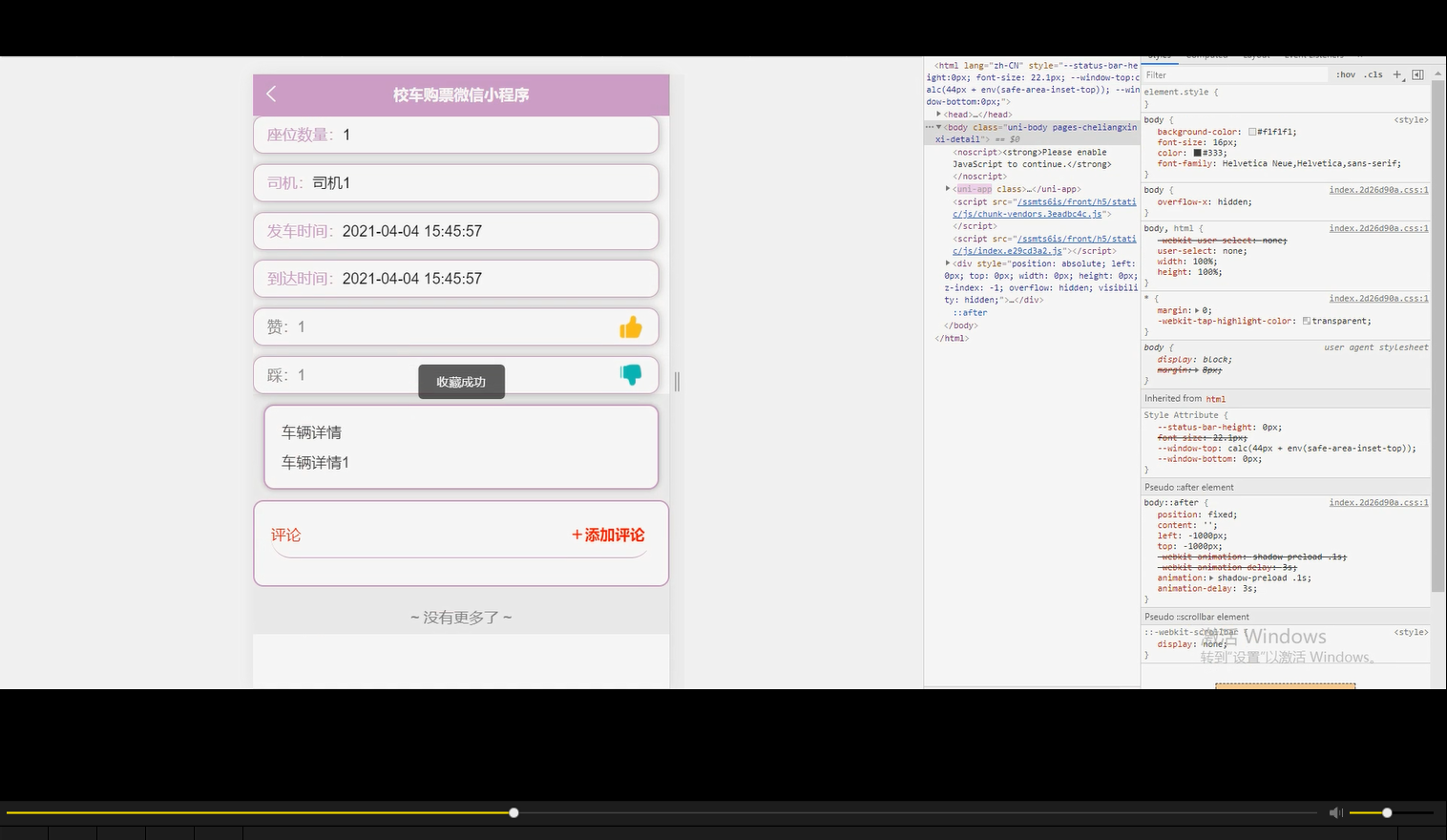Open the #333 color swatch

coord(1198,153)
